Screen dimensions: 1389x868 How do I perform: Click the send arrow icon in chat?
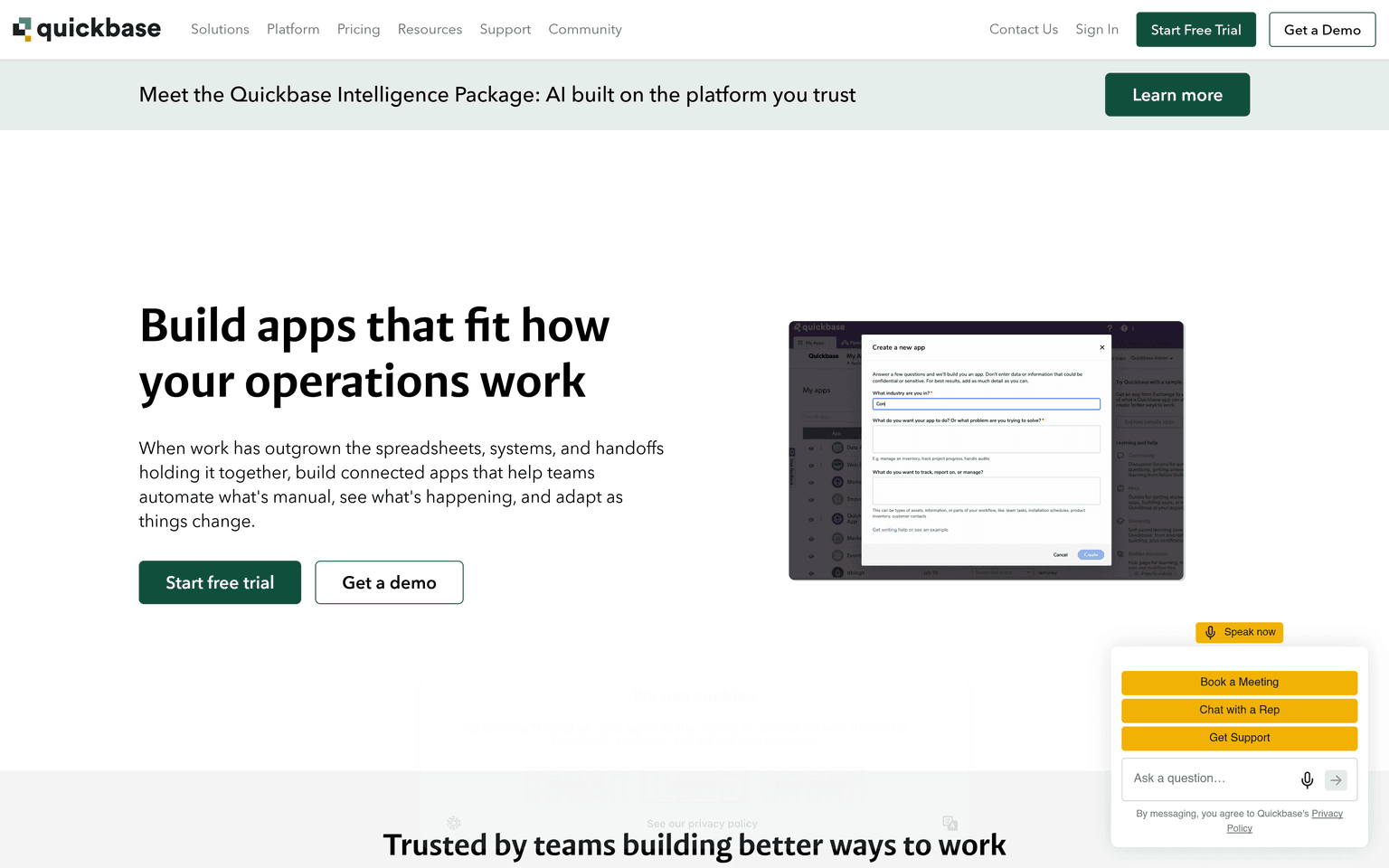(1336, 779)
